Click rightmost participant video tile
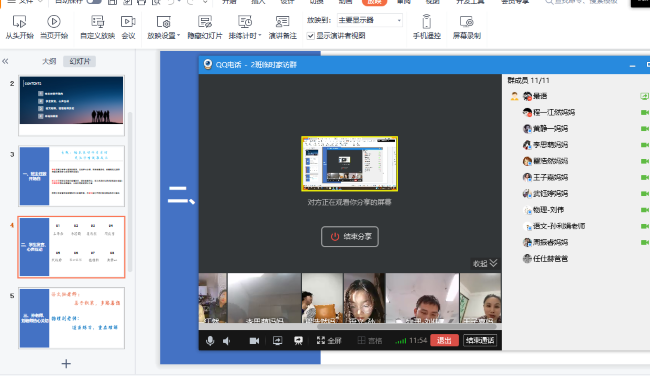650x376 pixels. [x=480, y=298]
